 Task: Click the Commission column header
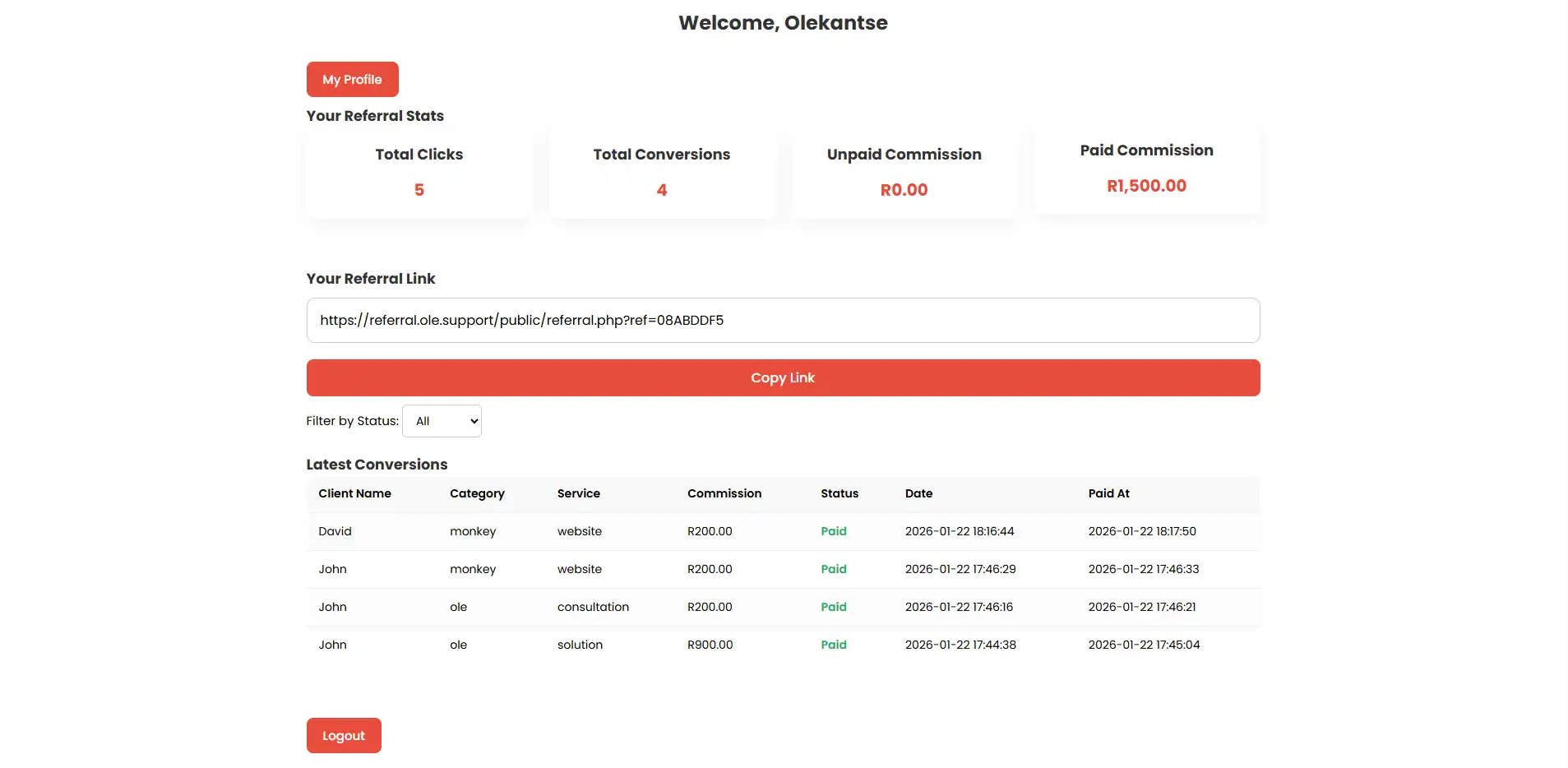point(724,493)
